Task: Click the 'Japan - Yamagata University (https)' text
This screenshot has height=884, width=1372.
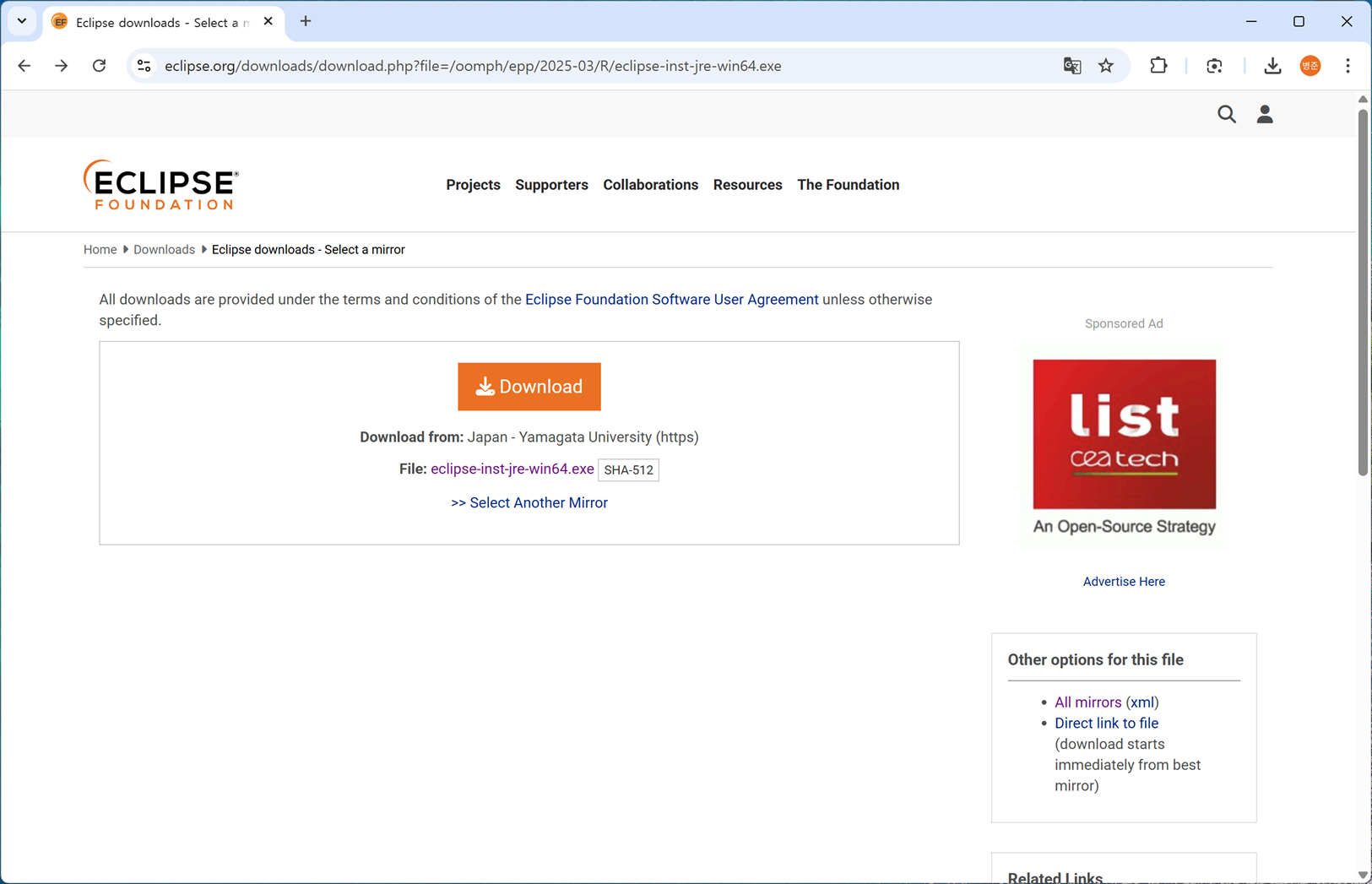Action: click(x=583, y=437)
